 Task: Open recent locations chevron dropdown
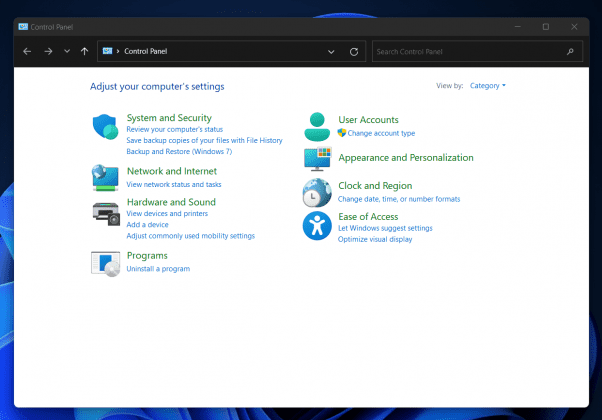point(66,51)
